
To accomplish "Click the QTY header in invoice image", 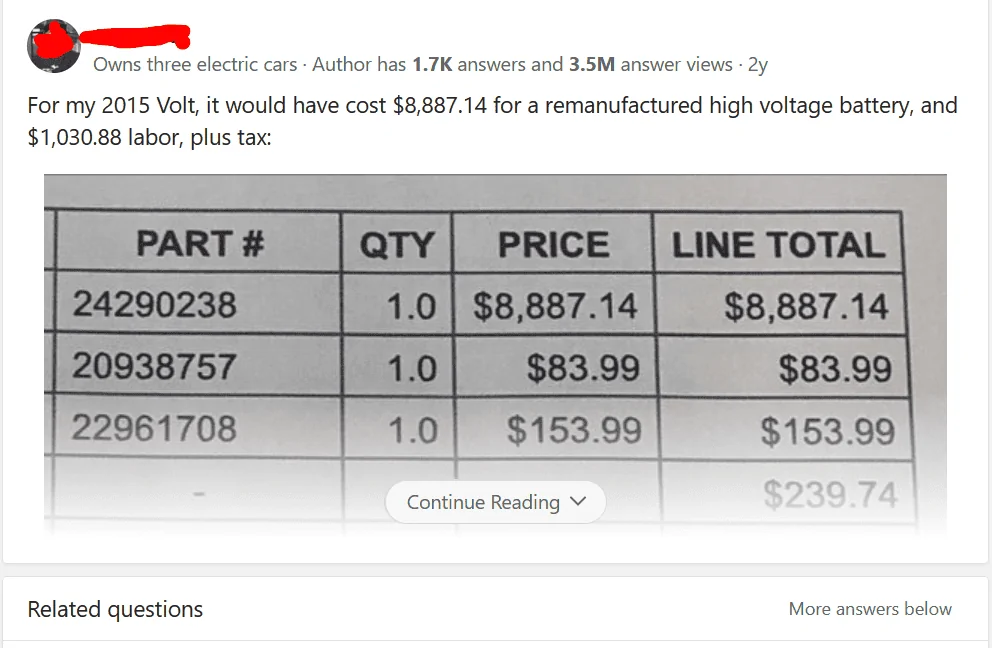I will (x=397, y=245).
